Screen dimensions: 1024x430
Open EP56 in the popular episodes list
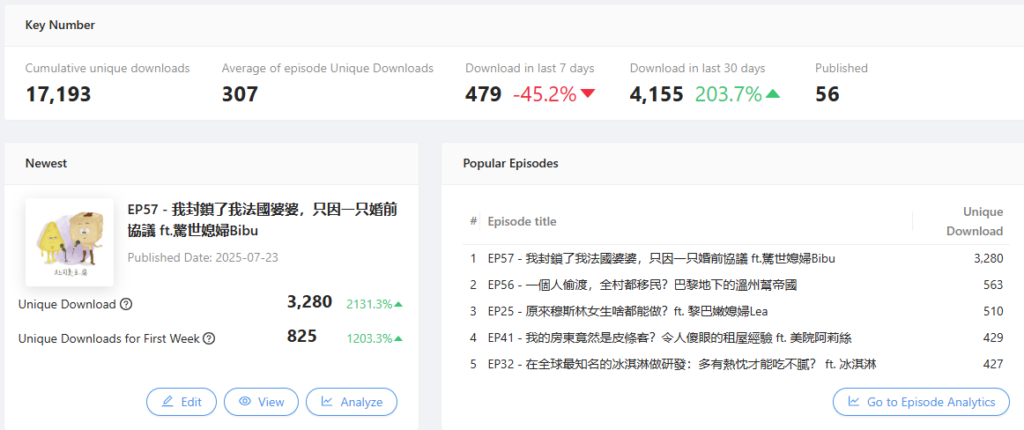[642, 284]
